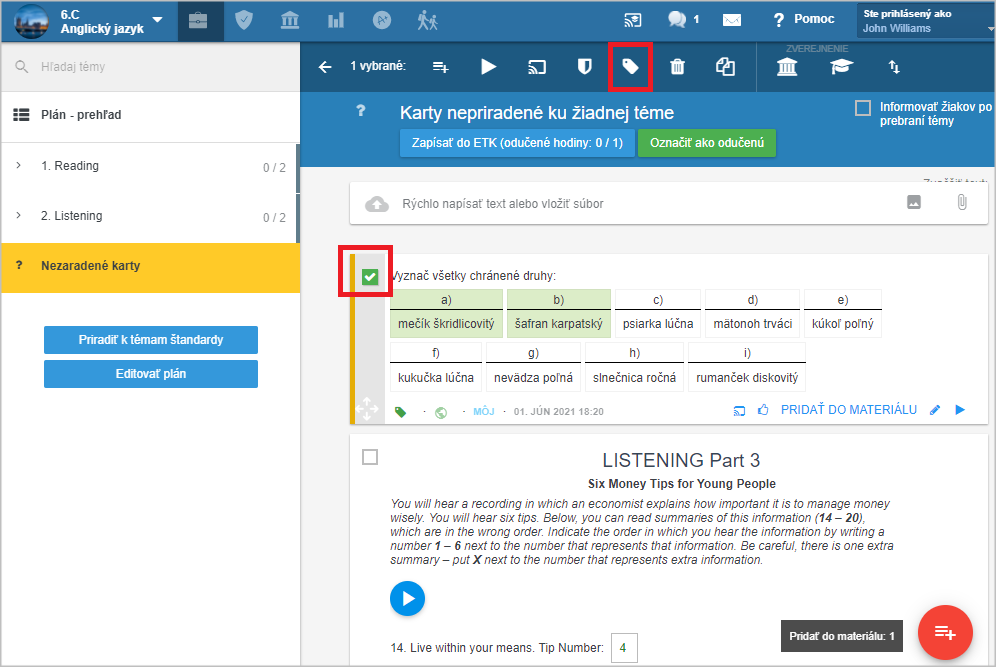
Task: Click Editovať plán button
Action: [x=151, y=374]
